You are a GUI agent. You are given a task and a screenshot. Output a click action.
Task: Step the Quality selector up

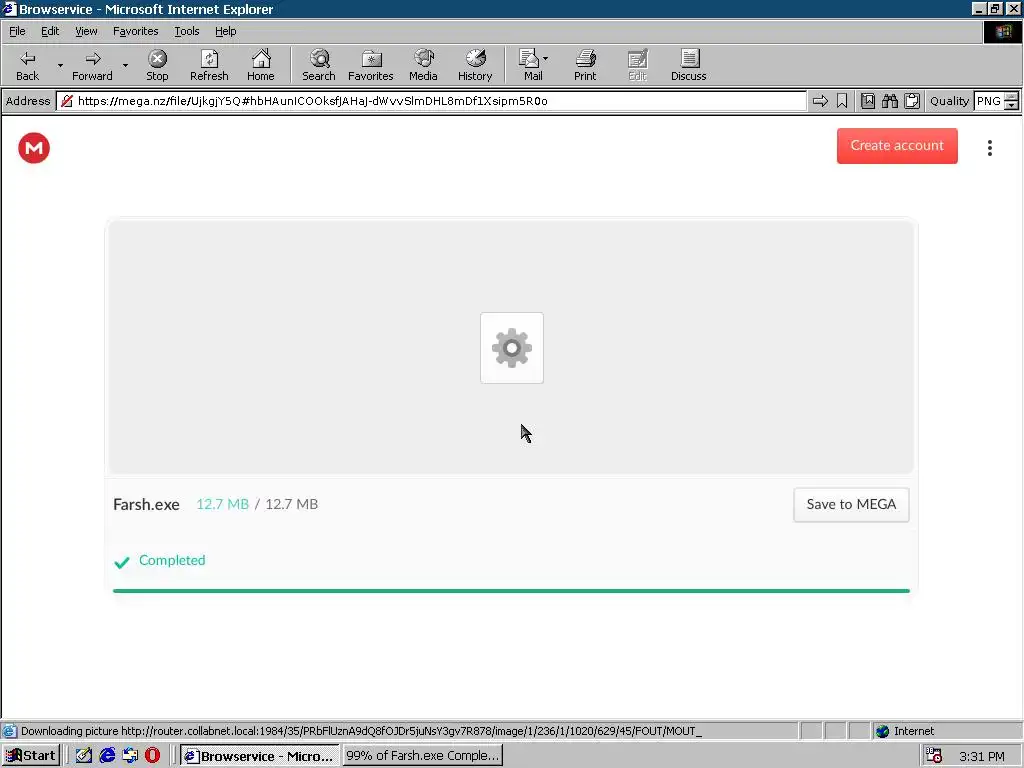point(1012,97)
